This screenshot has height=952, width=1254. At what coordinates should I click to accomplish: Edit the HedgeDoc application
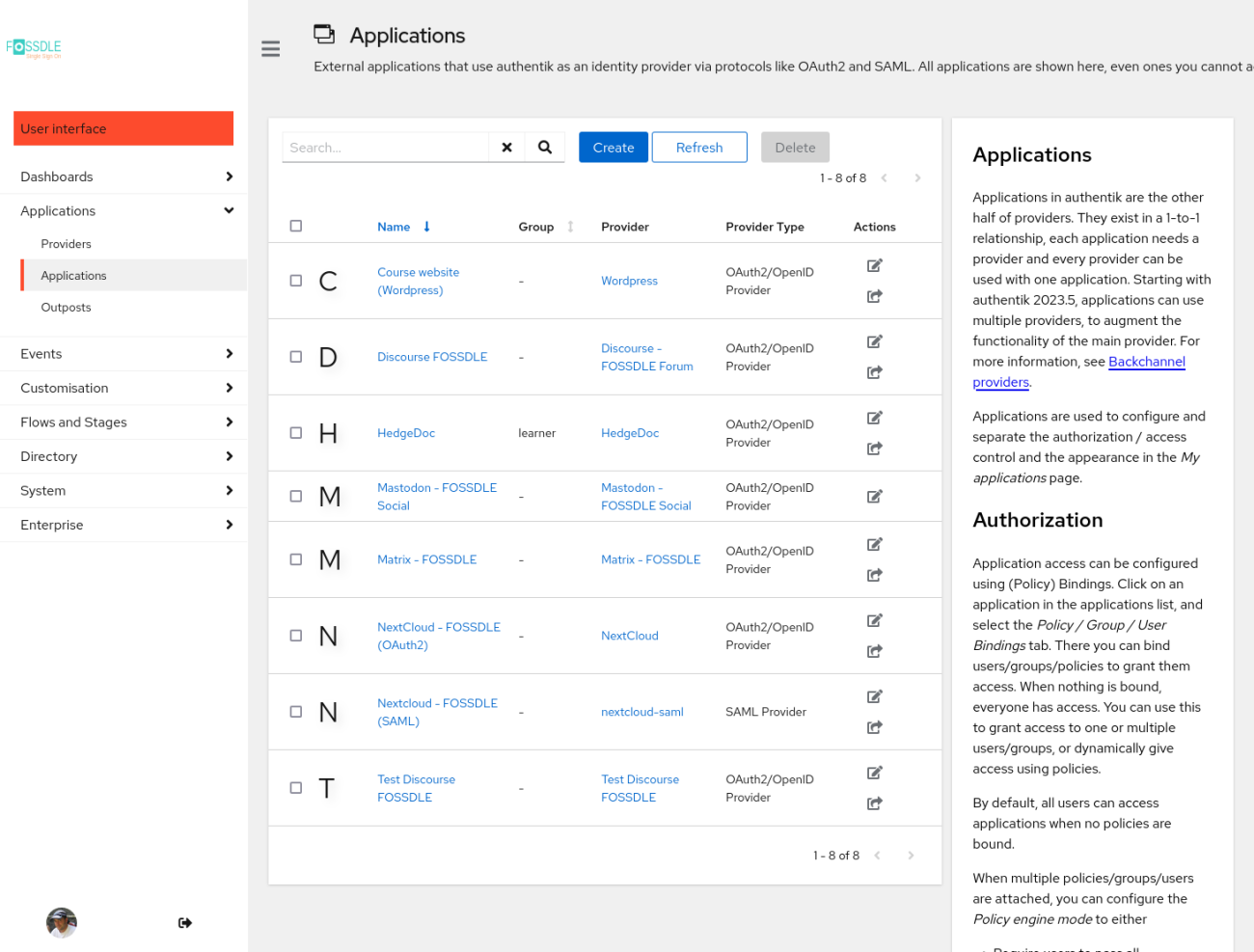[x=875, y=418]
